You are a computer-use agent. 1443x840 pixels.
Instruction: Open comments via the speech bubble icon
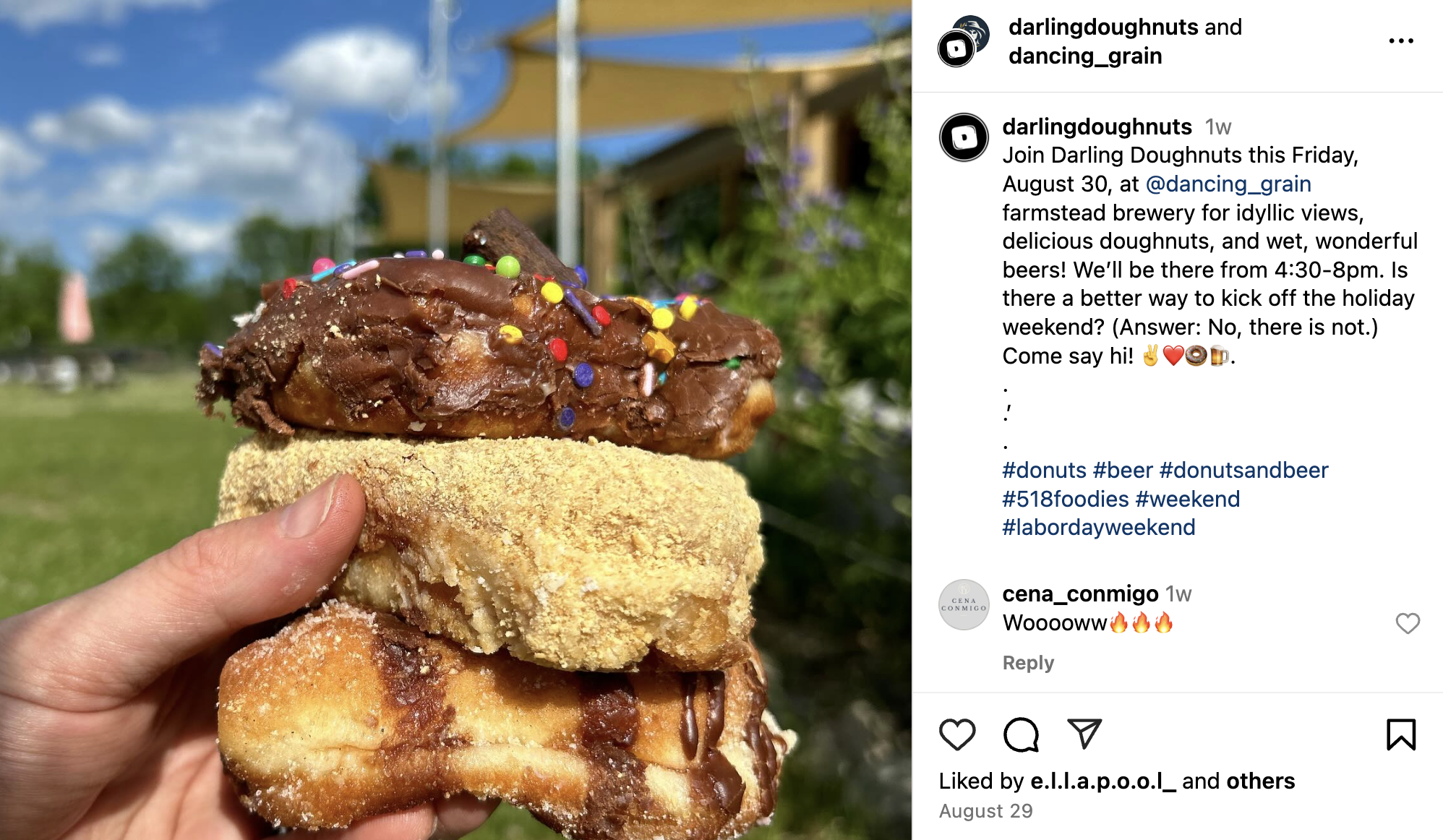[1021, 734]
